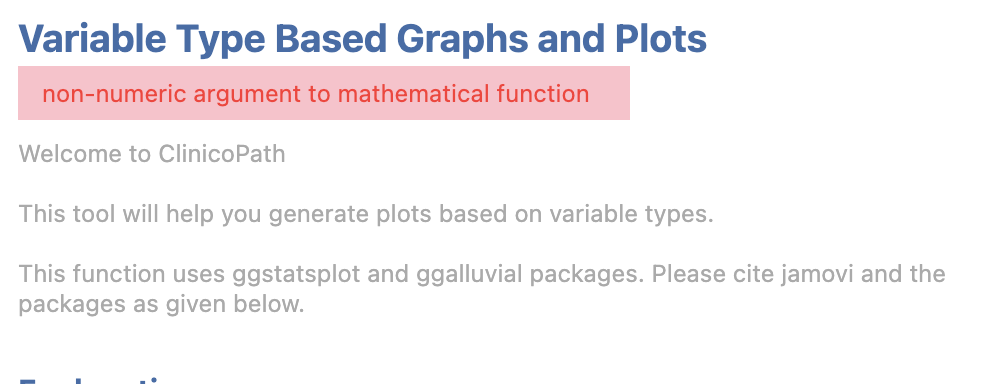Select the pink error banner background
This screenshot has height=384, width=998.
[324, 93]
